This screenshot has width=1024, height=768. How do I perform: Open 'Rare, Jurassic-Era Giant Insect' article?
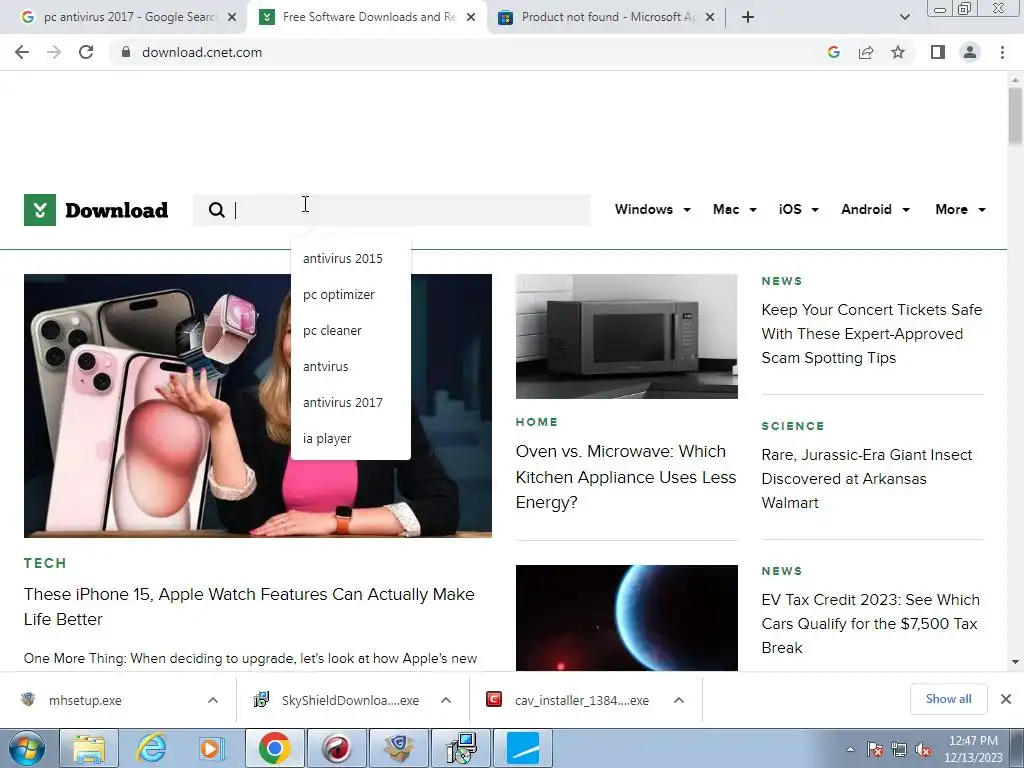[867, 479]
